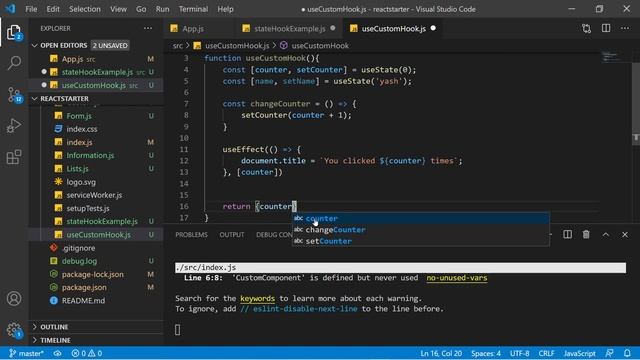Open Source Control view in activity bar
This screenshot has width=640, height=360.
click(x=15, y=95)
